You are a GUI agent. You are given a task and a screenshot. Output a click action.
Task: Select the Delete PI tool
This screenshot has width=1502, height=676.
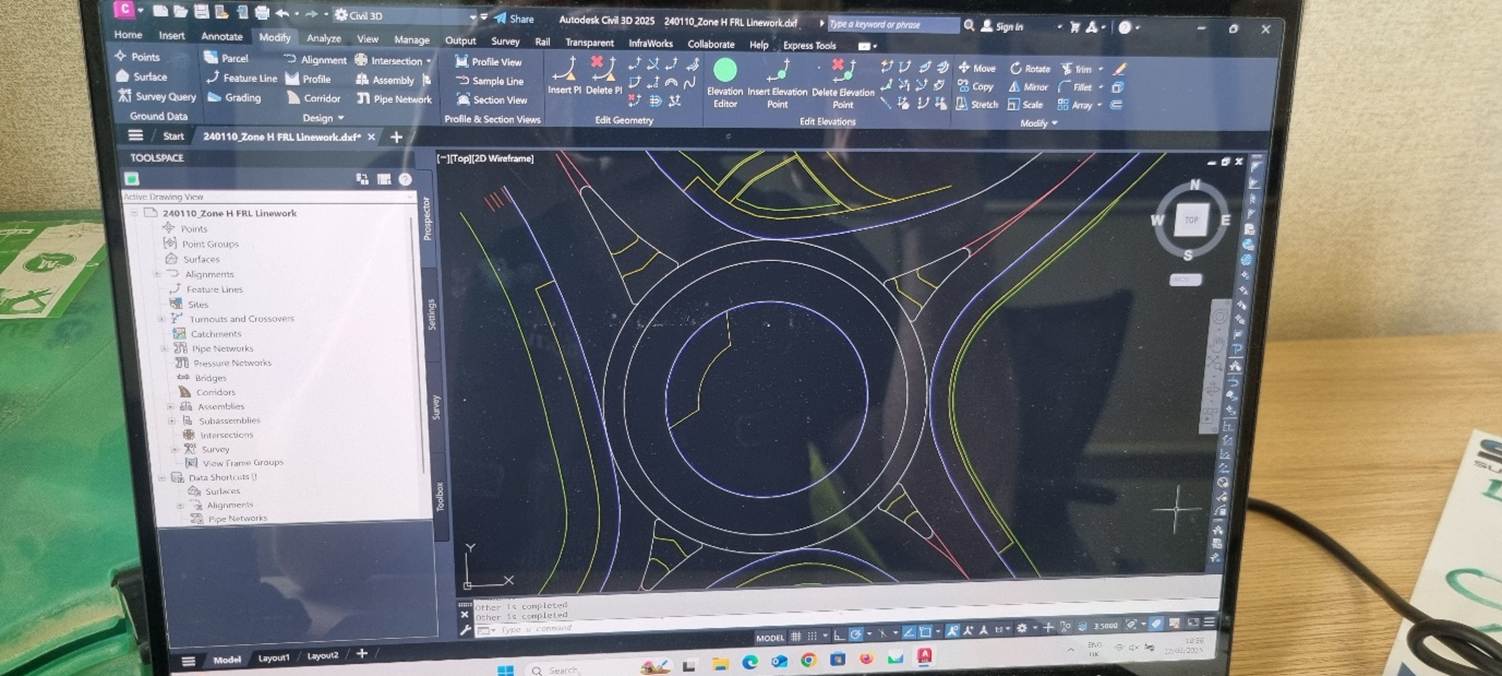(x=604, y=80)
